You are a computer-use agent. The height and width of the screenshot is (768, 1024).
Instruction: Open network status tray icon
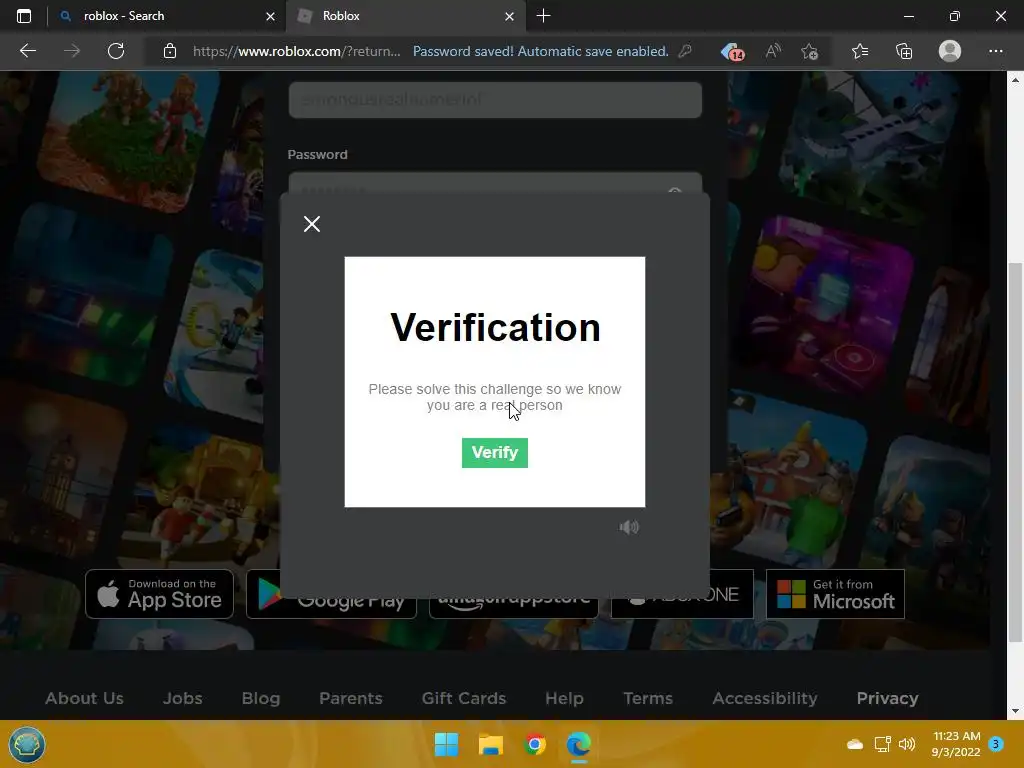tap(882, 744)
